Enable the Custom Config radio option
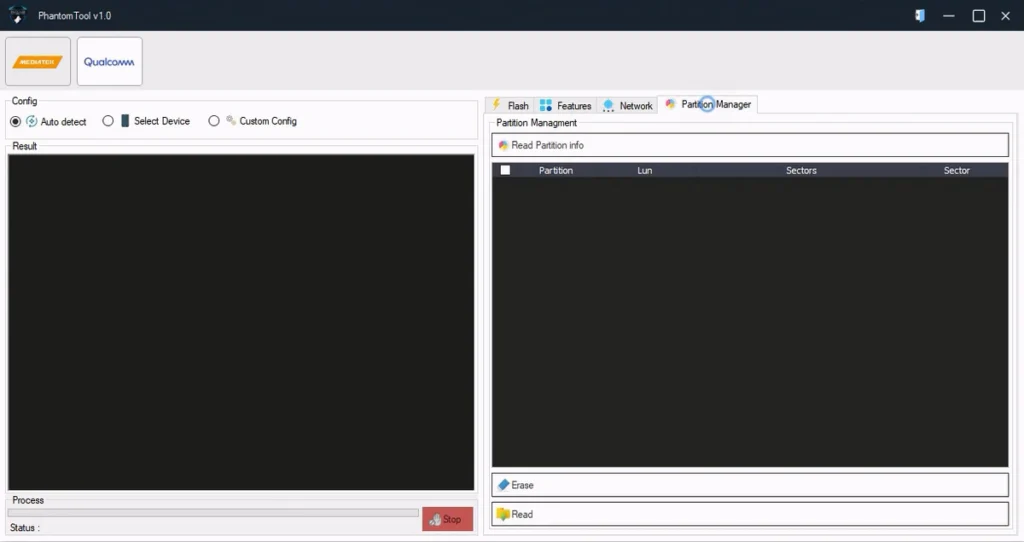1024x542 pixels. click(214, 121)
